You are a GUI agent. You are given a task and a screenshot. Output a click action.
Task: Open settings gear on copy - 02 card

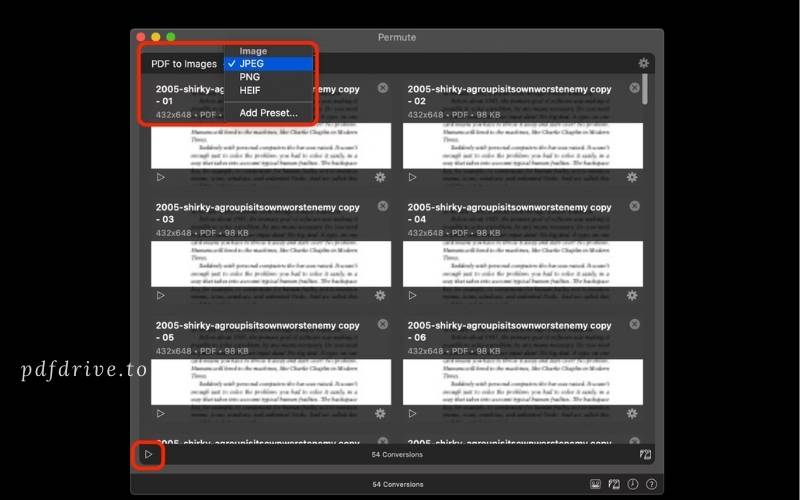click(632, 177)
